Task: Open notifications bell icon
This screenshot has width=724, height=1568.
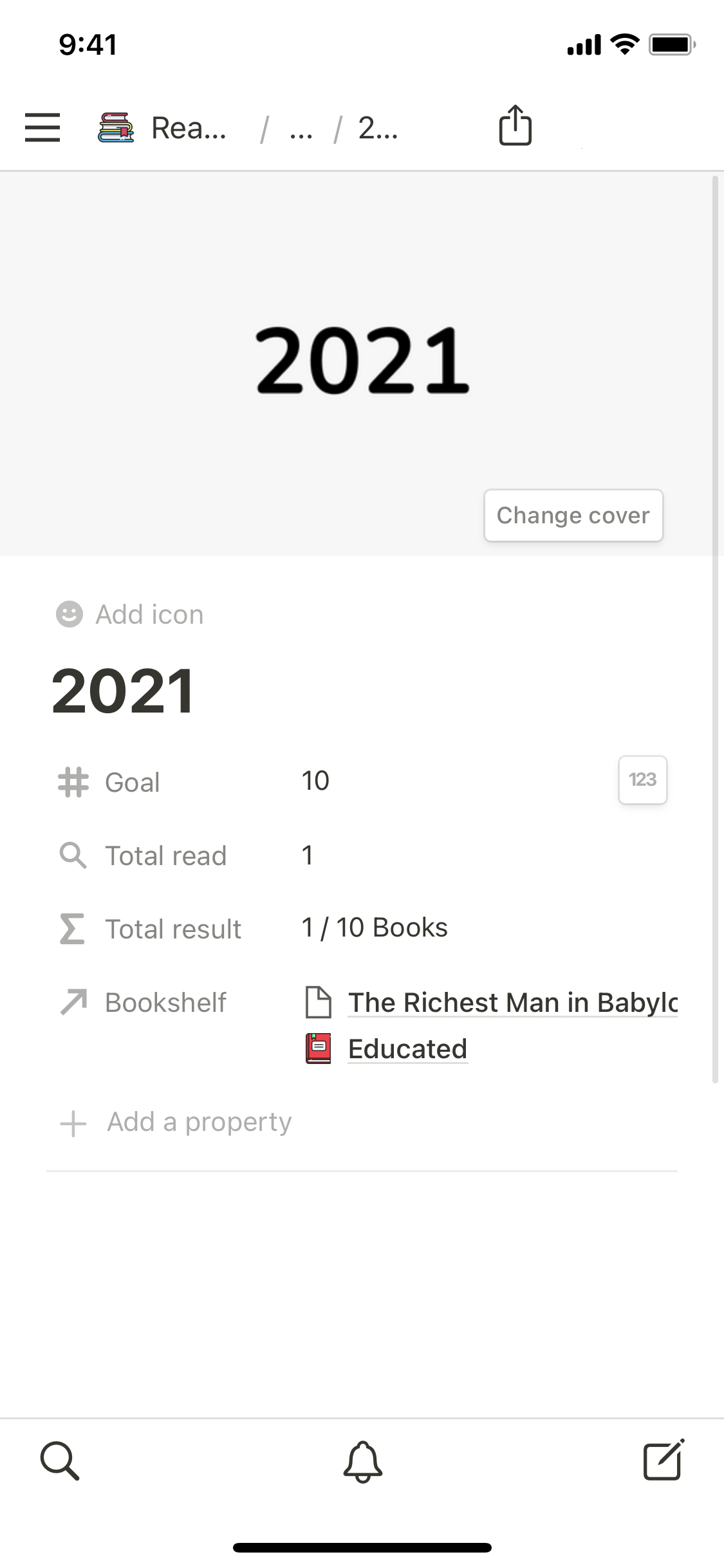Action: pyautogui.click(x=362, y=1461)
